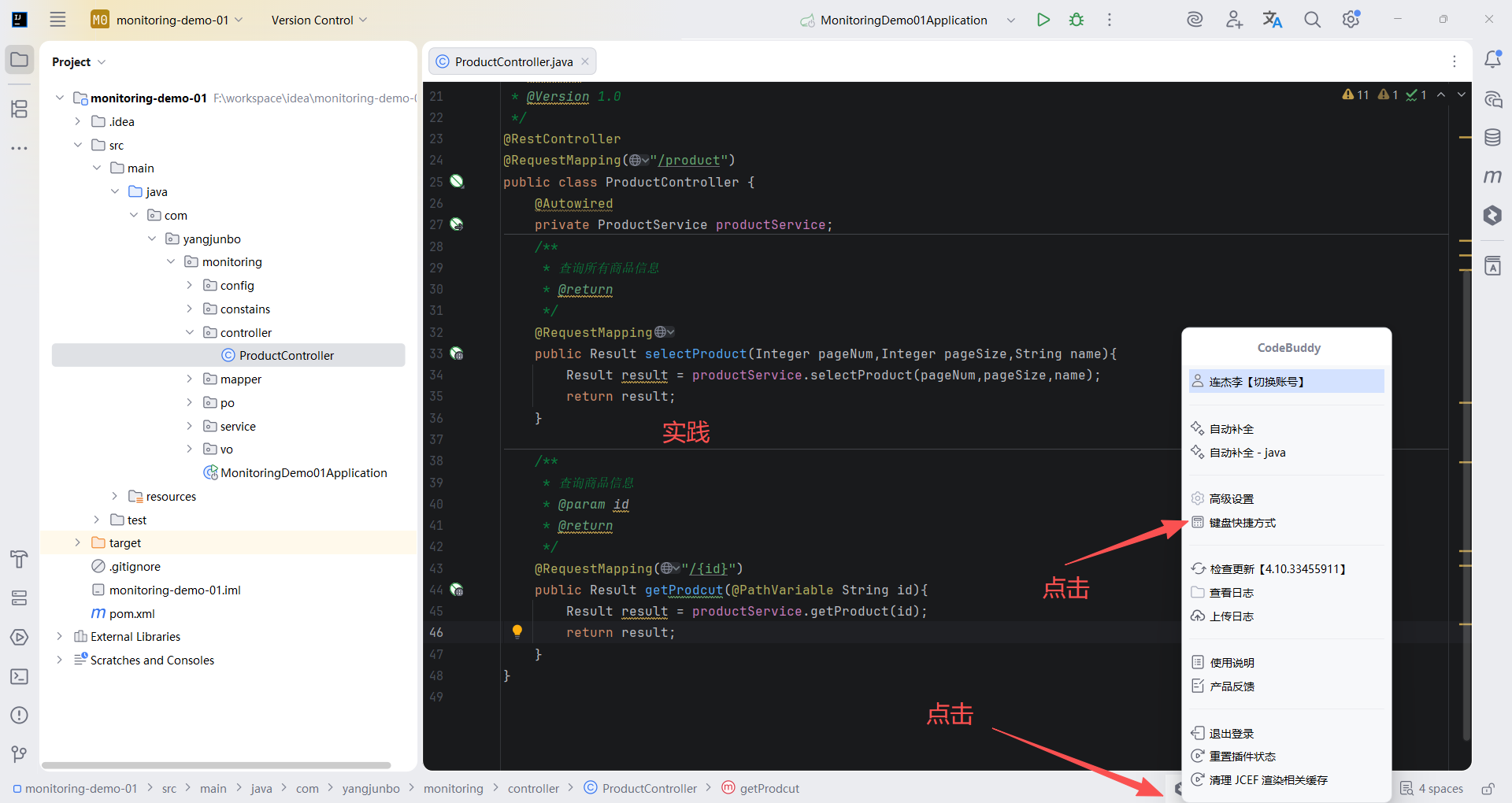Open the translation plugin icon
Viewport: 1512px width, 803px height.
(1273, 20)
